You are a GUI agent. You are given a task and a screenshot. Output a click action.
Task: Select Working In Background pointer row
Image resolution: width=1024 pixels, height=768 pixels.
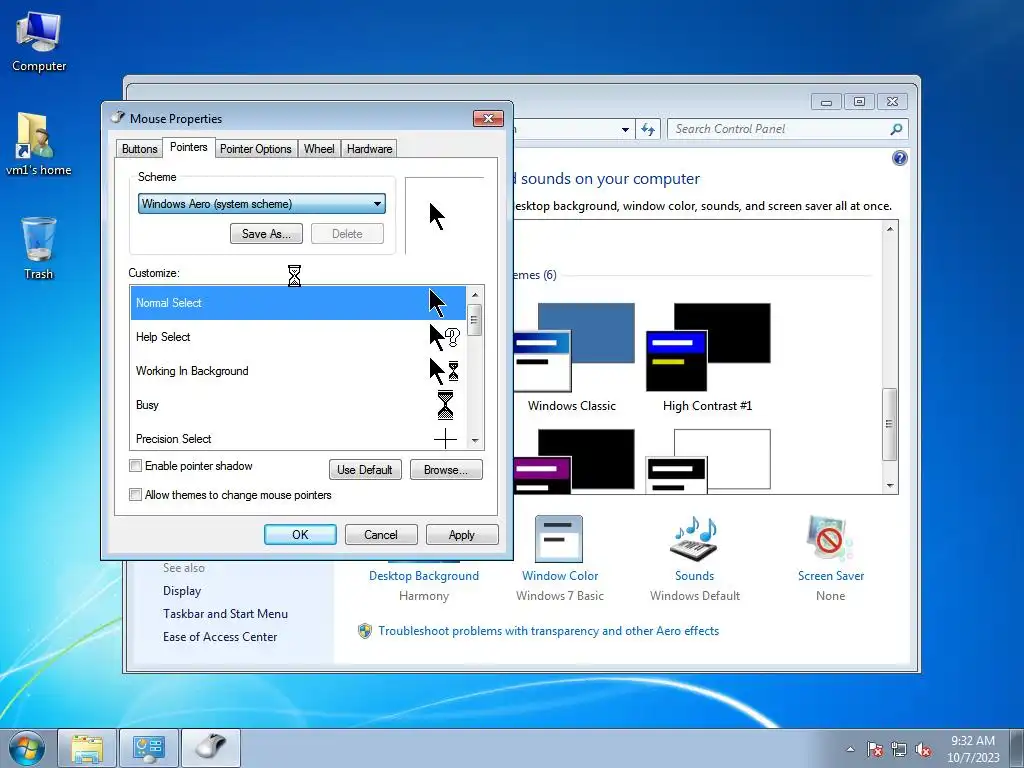(x=298, y=371)
